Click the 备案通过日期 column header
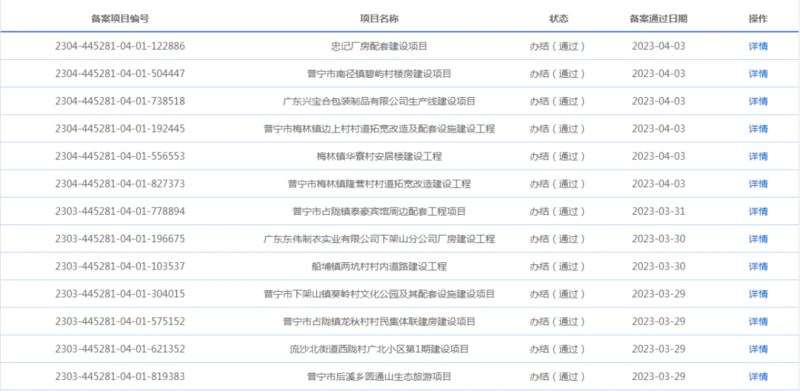Viewport: 800px width, 391px height. tap(658, 19)
